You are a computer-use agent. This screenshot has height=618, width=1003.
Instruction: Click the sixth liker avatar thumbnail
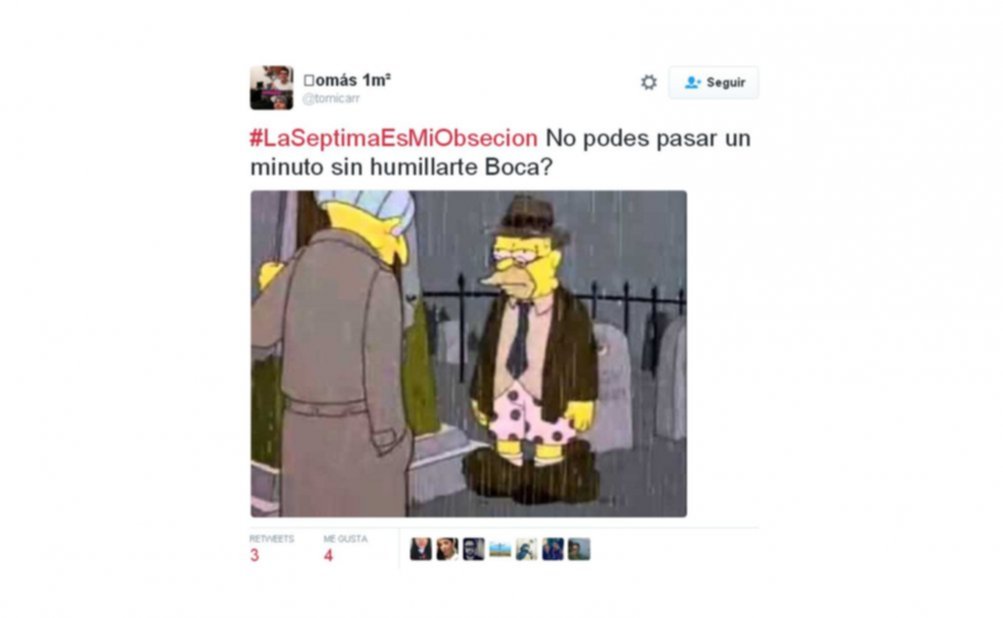pos(553,549)
